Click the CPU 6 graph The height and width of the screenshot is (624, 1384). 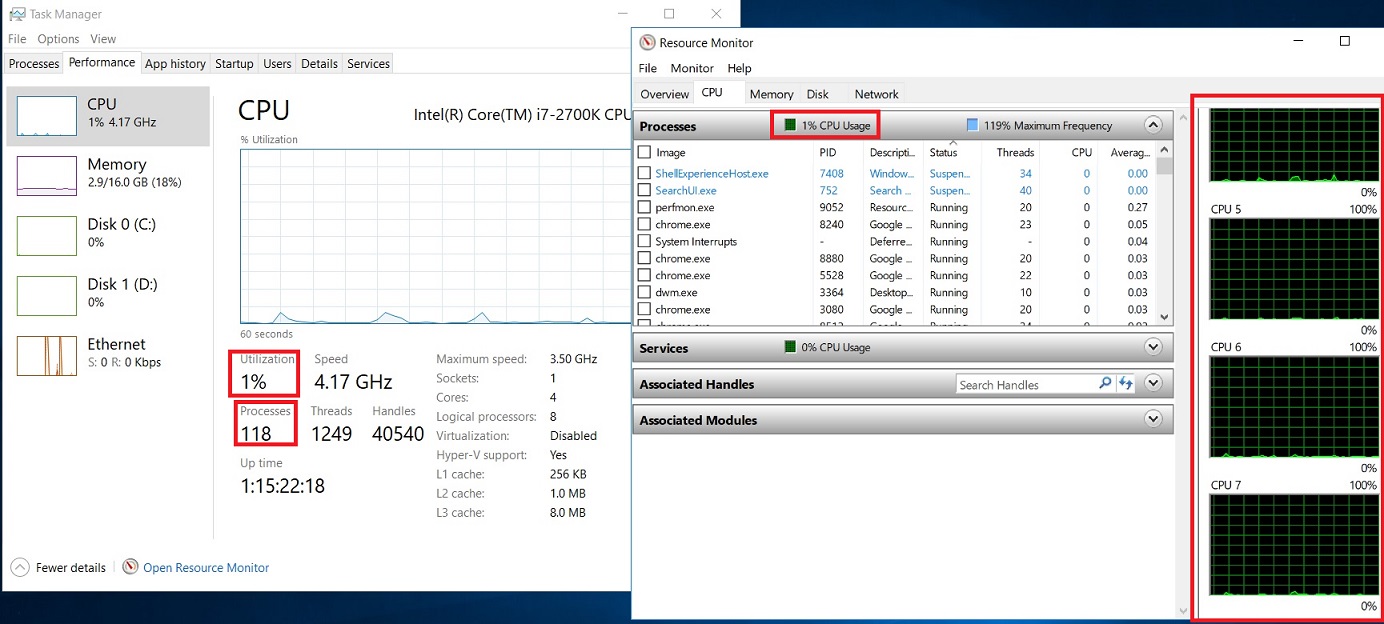(1293, 408)
